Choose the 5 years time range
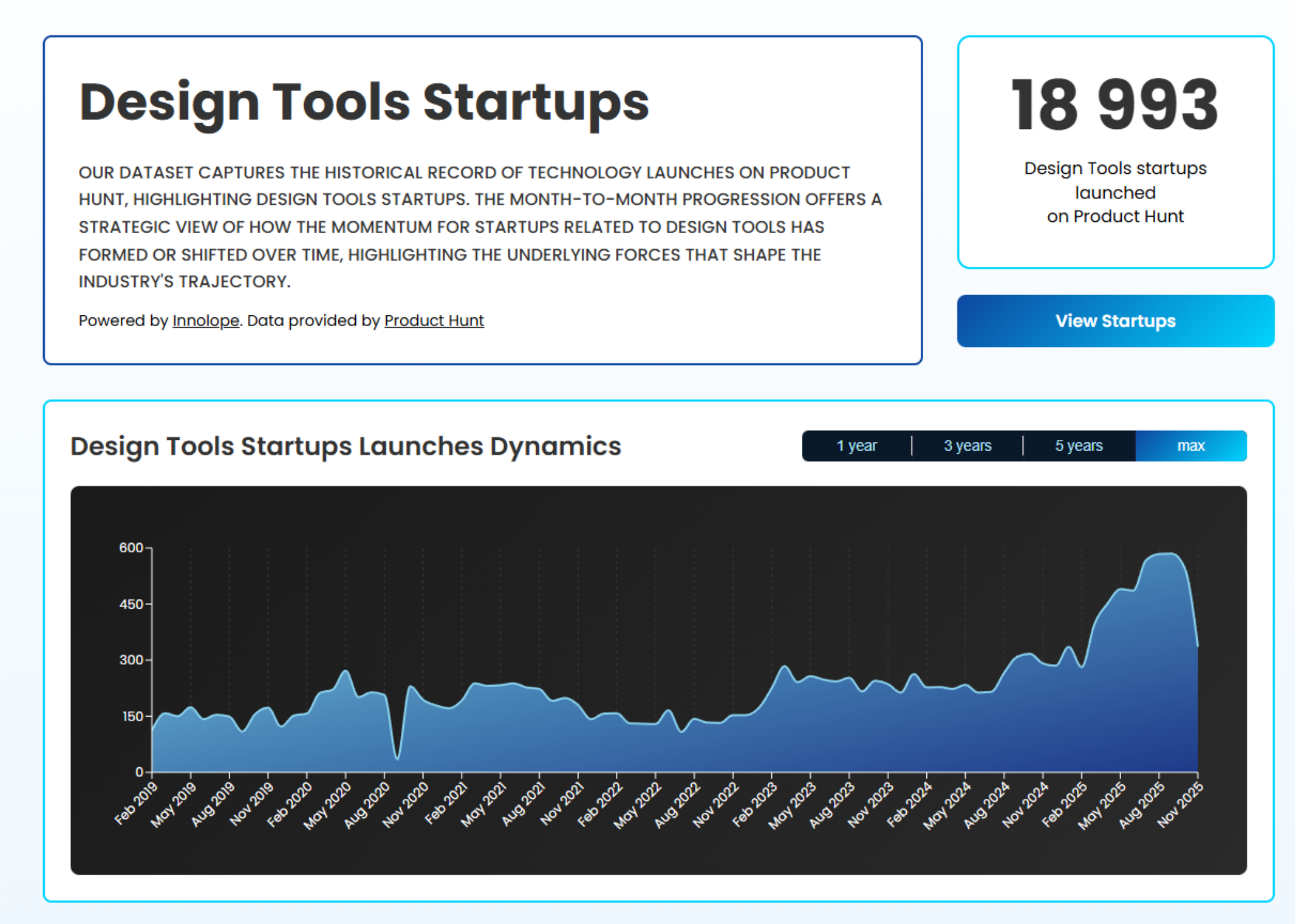The image size is (1295, 924). (1079, 446)
